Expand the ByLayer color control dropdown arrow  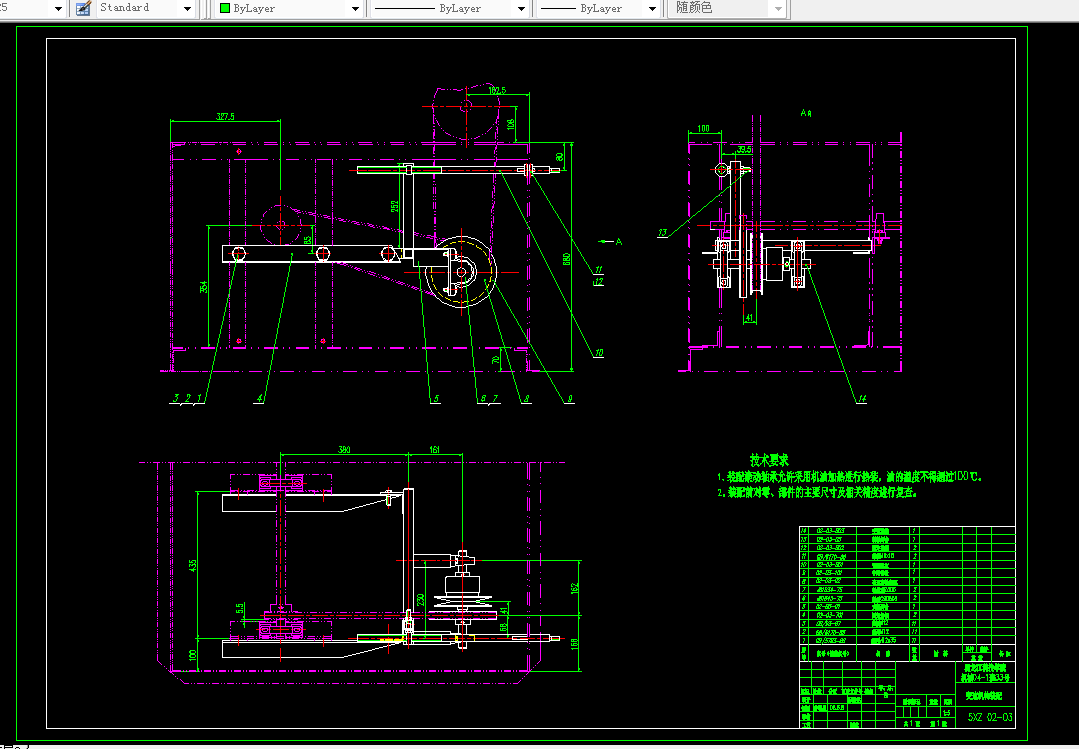coord(355,9)
